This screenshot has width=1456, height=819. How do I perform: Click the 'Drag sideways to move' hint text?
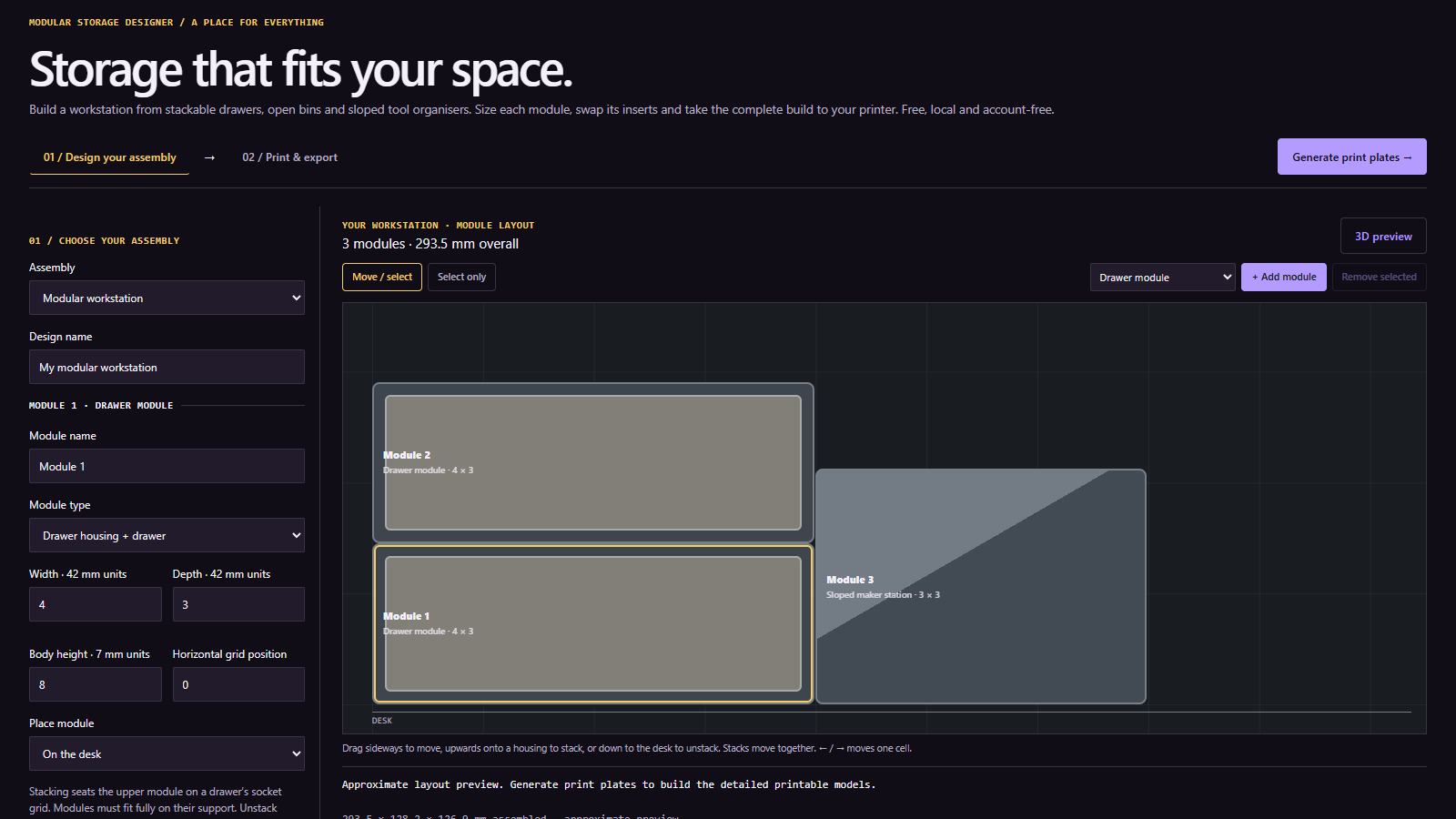(627, 748)
